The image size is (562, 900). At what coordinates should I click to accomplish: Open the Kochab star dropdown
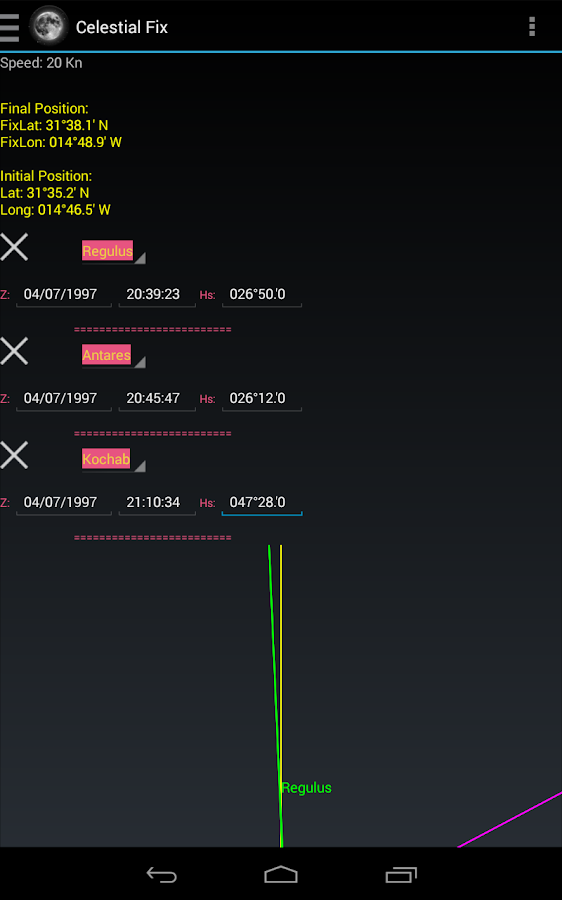[x=113, y=459]
